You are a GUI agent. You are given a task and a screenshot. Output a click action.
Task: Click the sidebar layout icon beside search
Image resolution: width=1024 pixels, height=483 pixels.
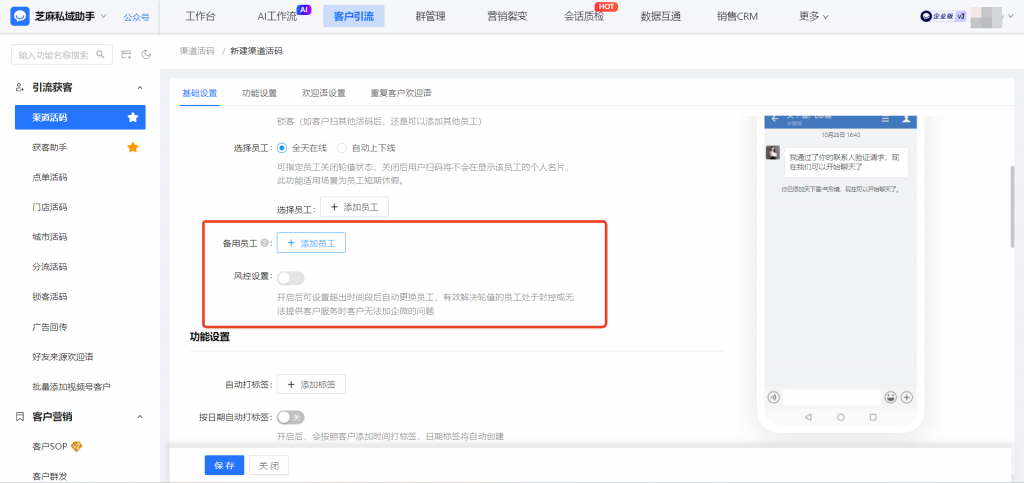127,55
